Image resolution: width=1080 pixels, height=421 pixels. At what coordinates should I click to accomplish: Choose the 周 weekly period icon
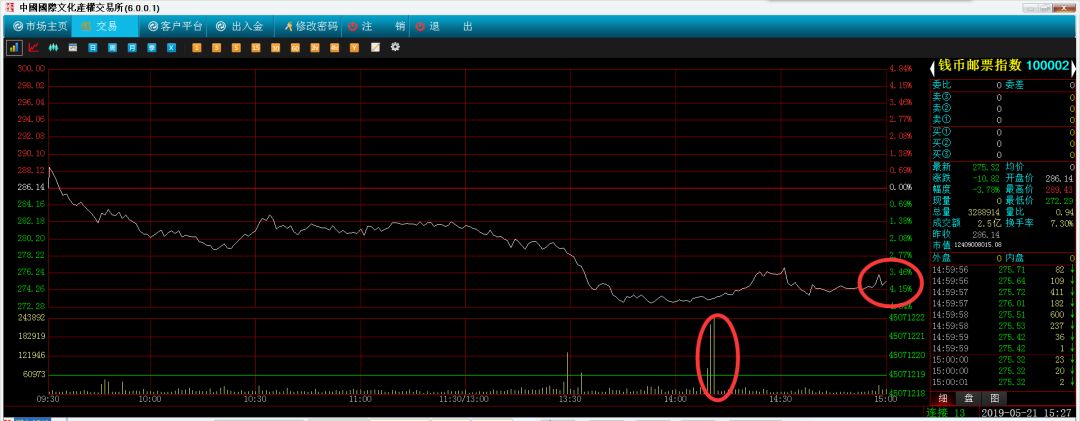(112, 48)
